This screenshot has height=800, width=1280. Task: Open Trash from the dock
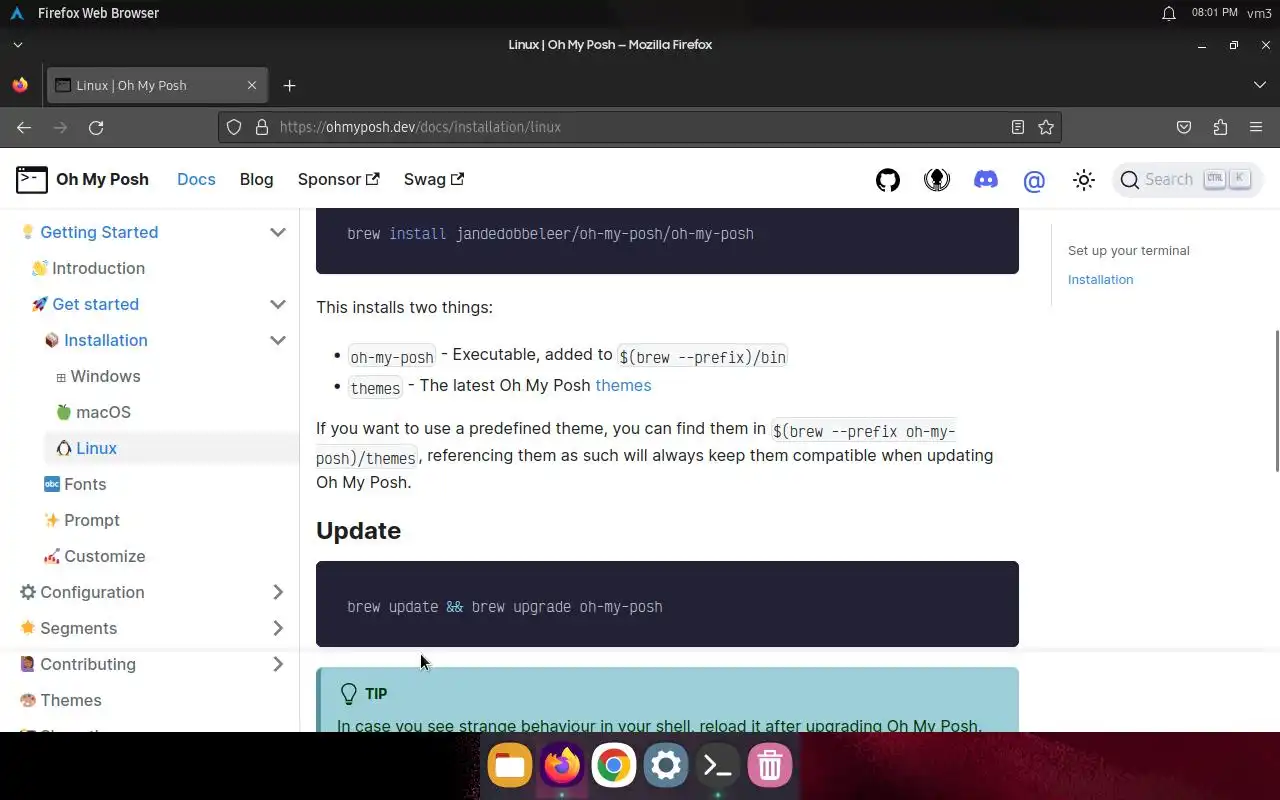pyautogui.click(x=770, y=766)
